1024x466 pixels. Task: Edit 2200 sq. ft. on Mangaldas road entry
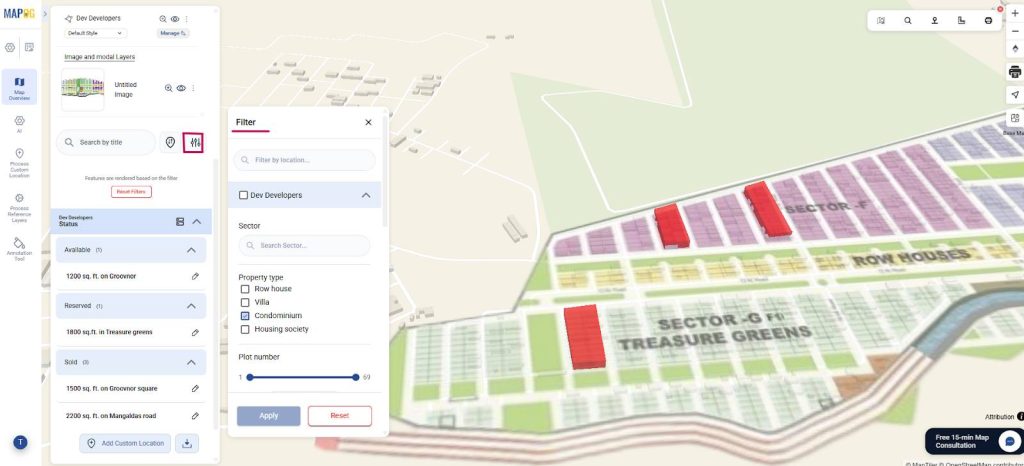pyautogui.click(x=195, y=416)
